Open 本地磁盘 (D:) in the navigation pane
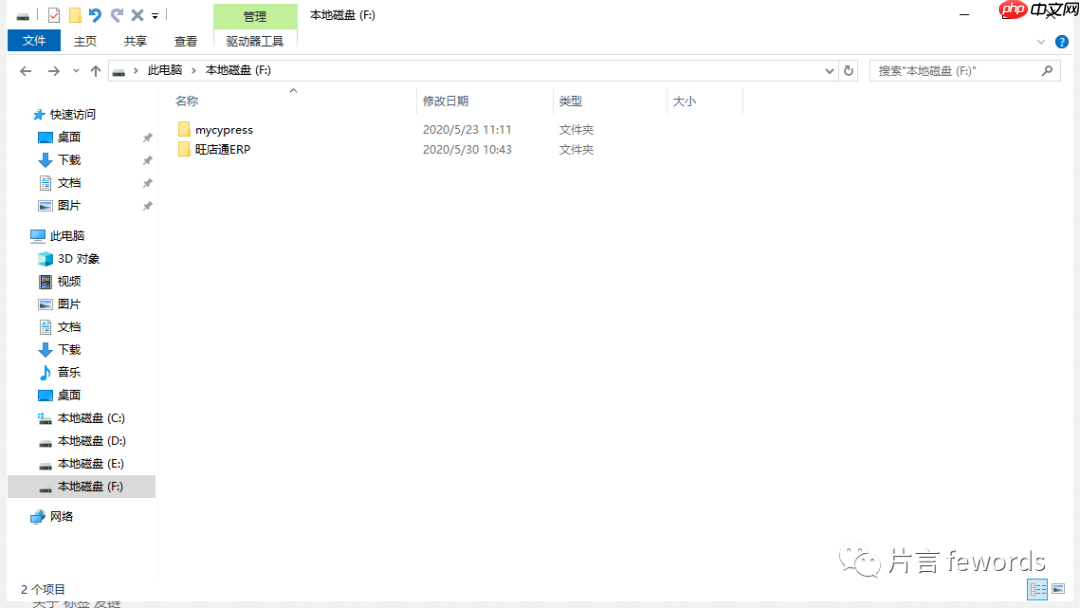The height and width of the screenshot is (608, 1080). point(92,441)
